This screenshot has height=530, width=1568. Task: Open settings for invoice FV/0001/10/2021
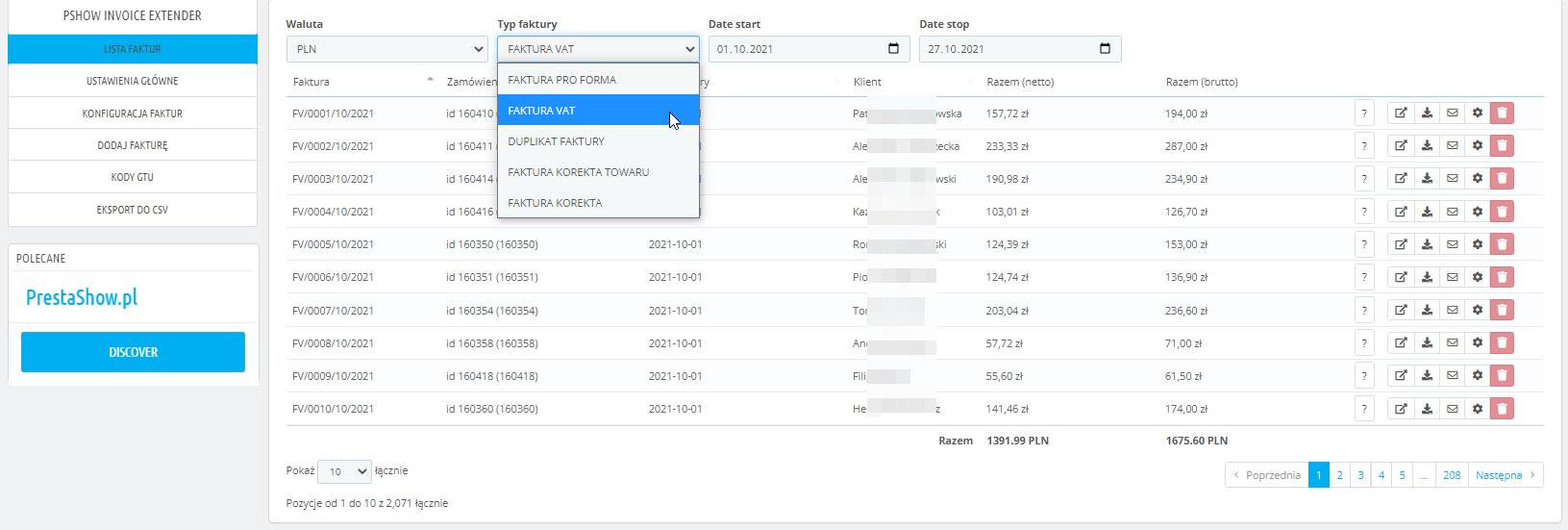[x=1478, y=114]
